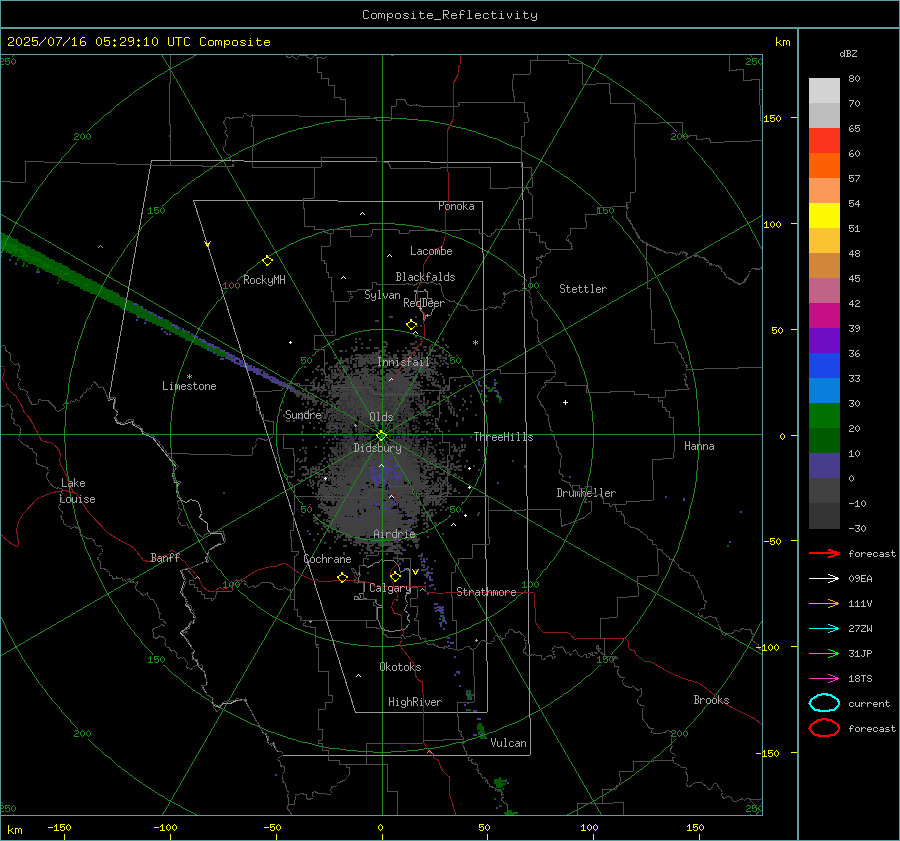Click the Calgary city label
Screen dimensions: 900x841
coord(390,588)
